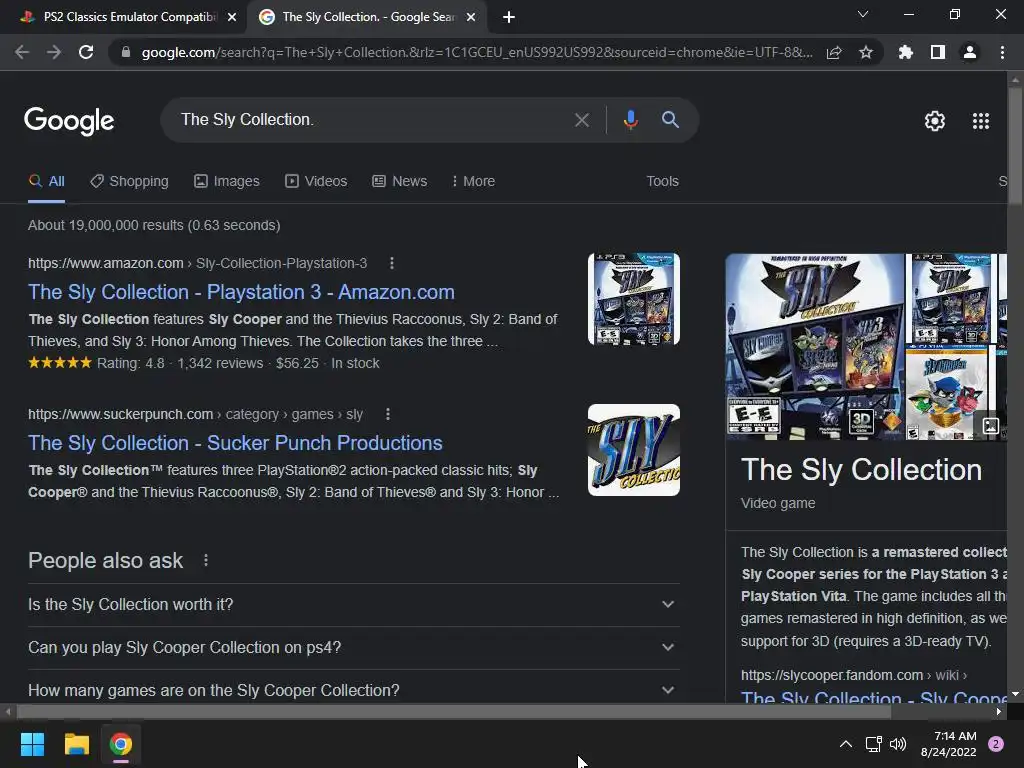Image resolution: width=1024 pixels, height=768 pixels.
Task: Click the scroll down arrow
Action: coord(1015,694)
